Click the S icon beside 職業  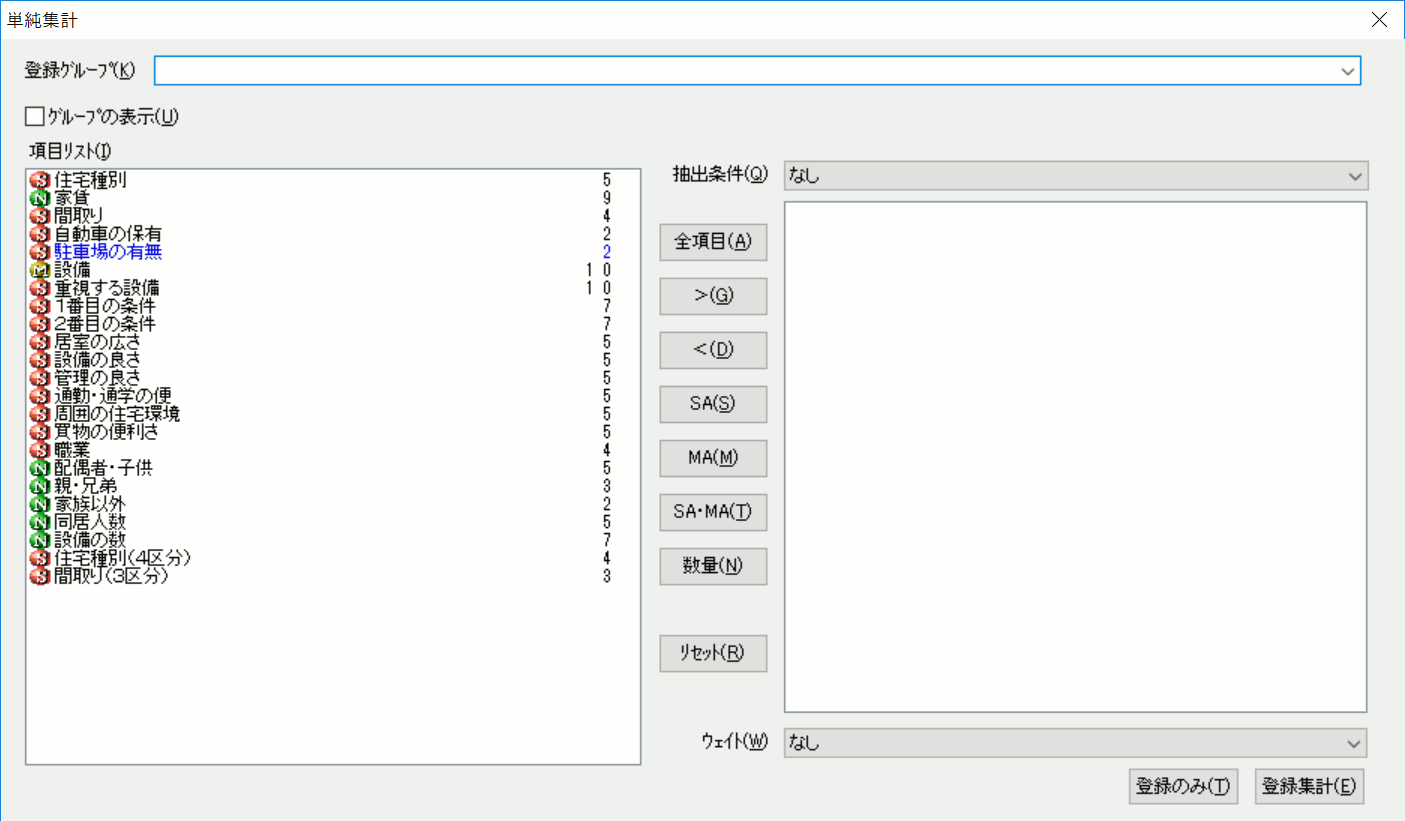[x=40, y=450]
